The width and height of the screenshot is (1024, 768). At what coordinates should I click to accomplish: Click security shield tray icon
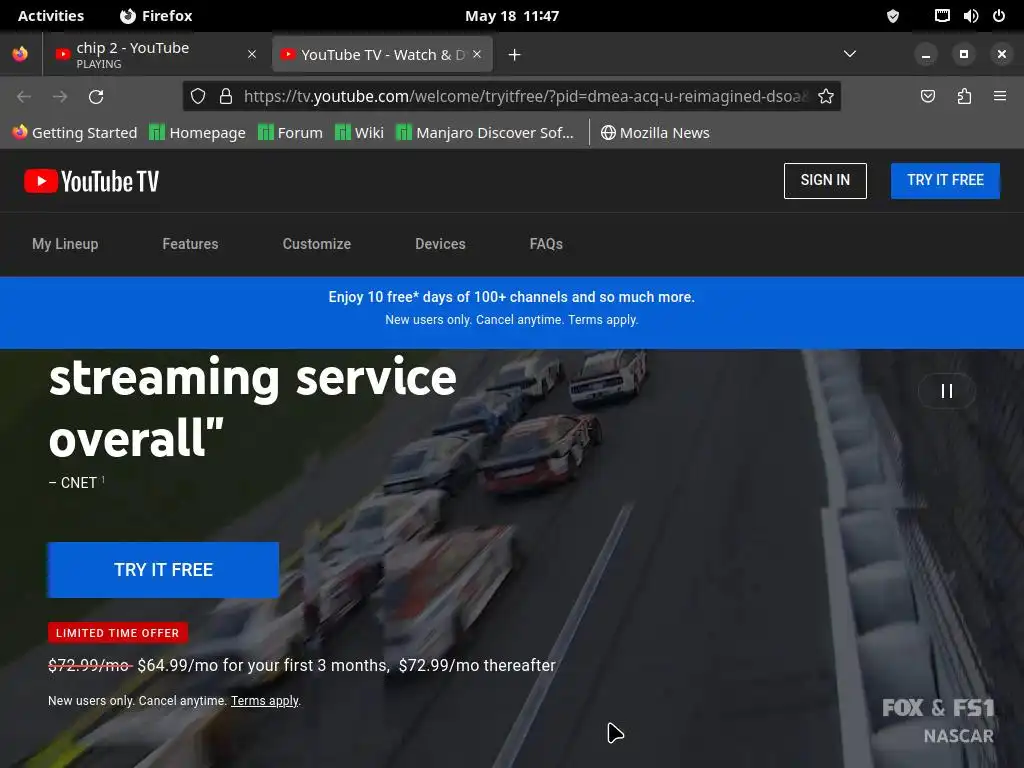[893, 16]
